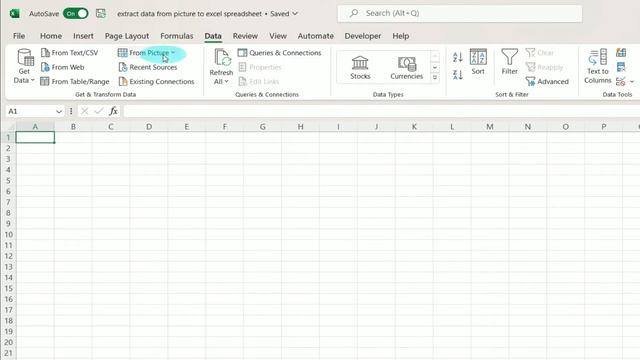
Task: Select column D header
Action: tap(149, 127)
